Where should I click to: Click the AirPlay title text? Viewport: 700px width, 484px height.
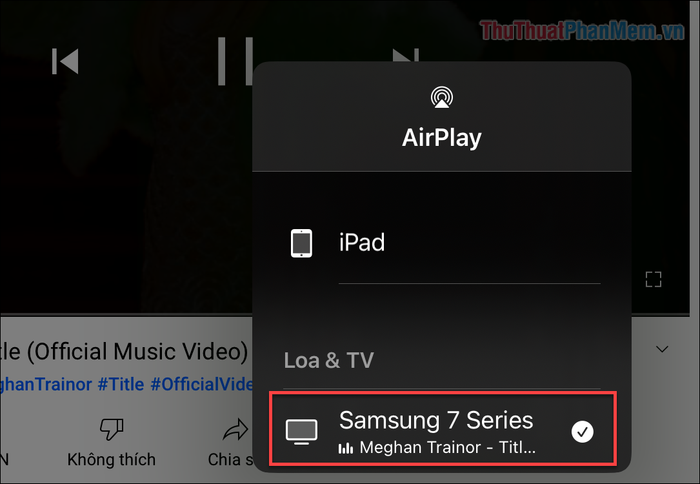442,138
